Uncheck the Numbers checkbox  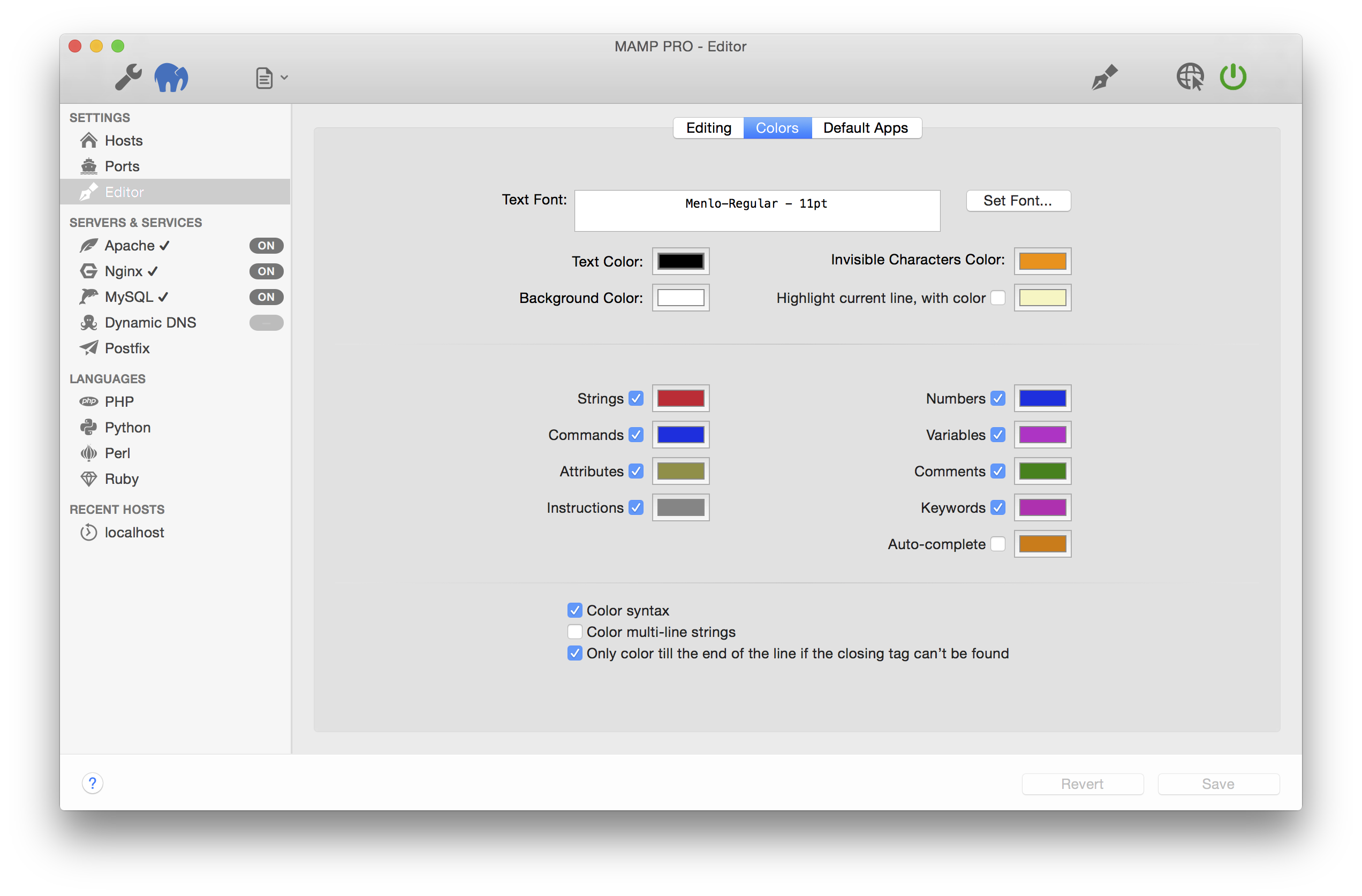coord(998,398)
